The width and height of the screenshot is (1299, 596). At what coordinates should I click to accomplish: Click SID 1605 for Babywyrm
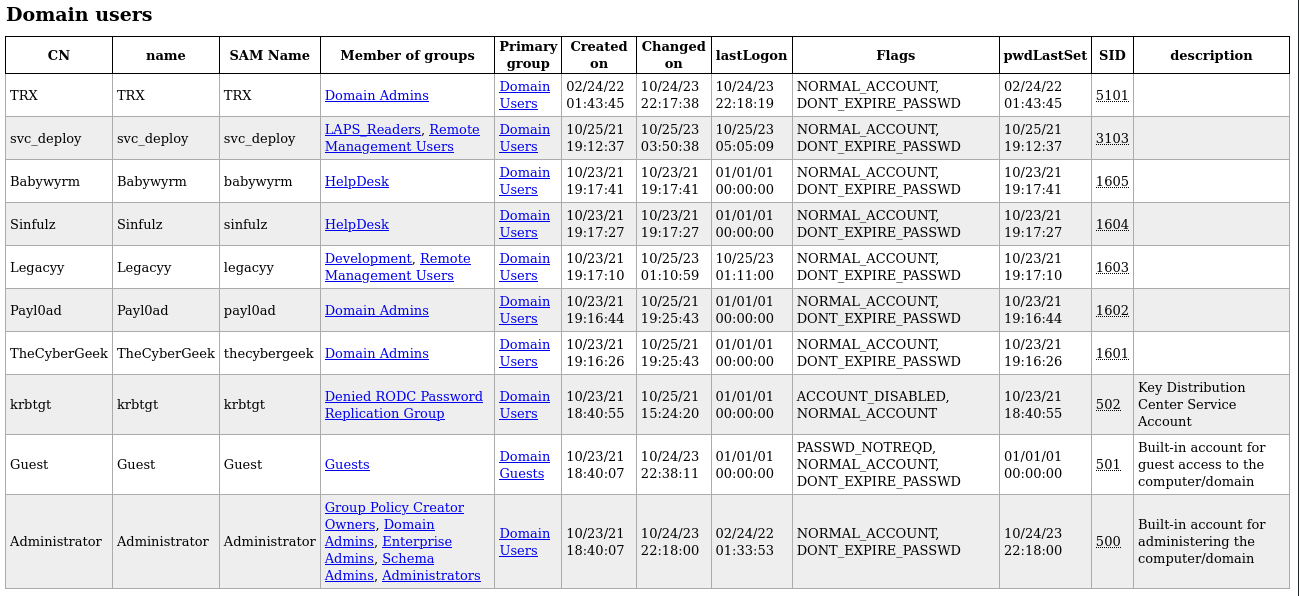[1112, 182]
